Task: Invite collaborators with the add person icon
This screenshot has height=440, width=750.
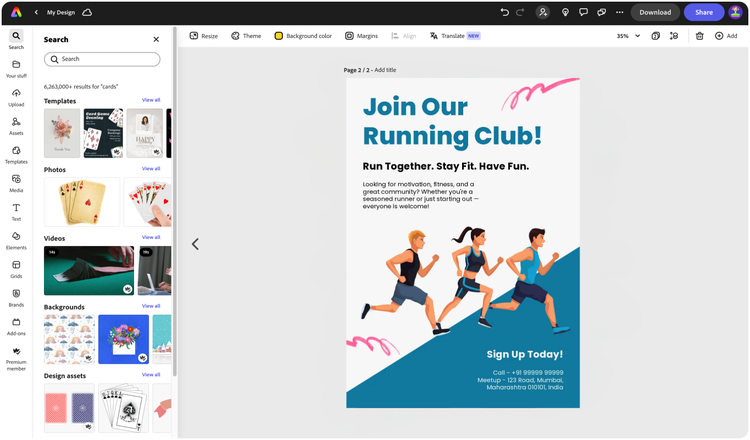Action: 543,12
